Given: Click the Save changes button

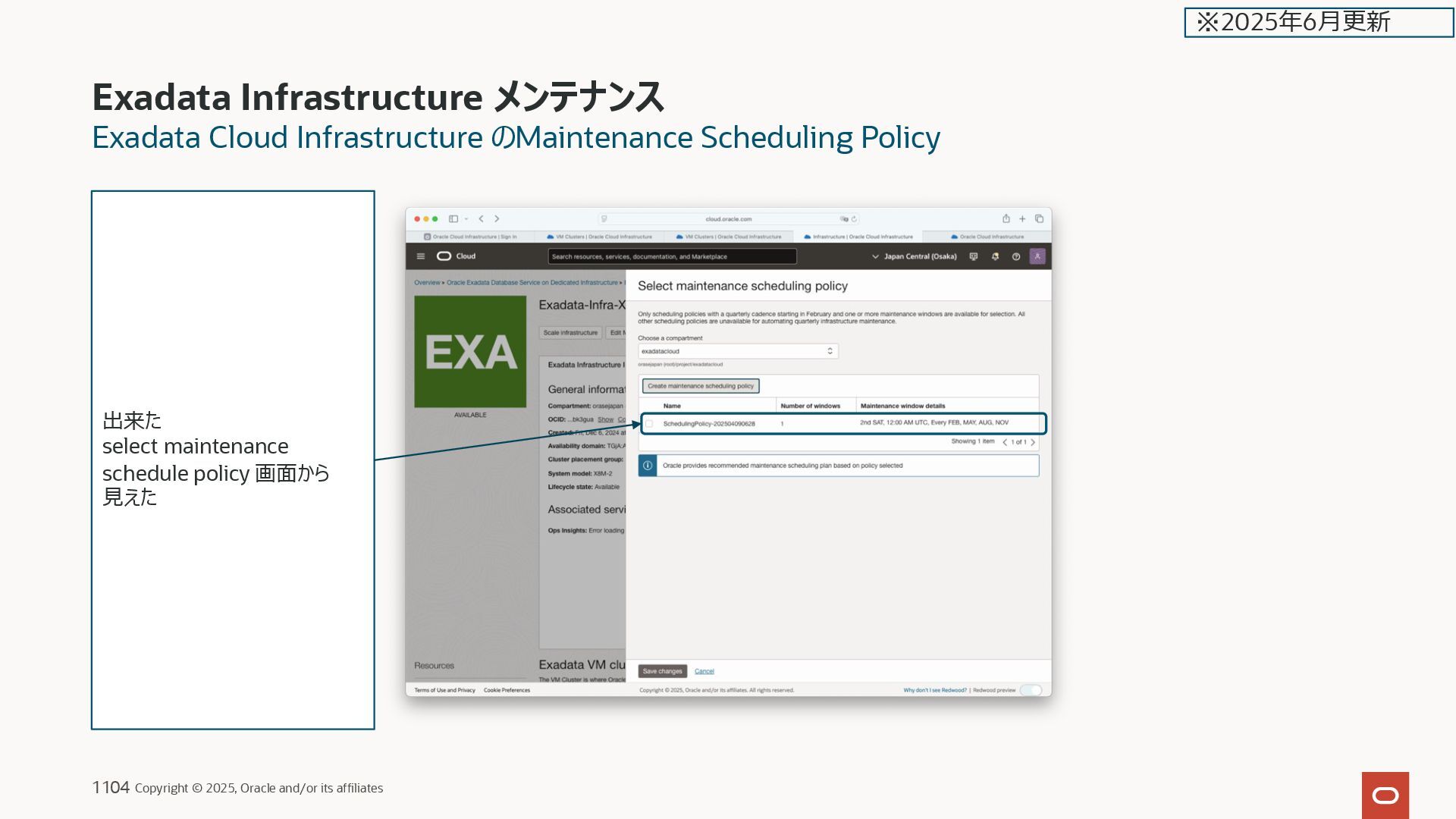Looking at the screenshot, I should coord(662,671).
